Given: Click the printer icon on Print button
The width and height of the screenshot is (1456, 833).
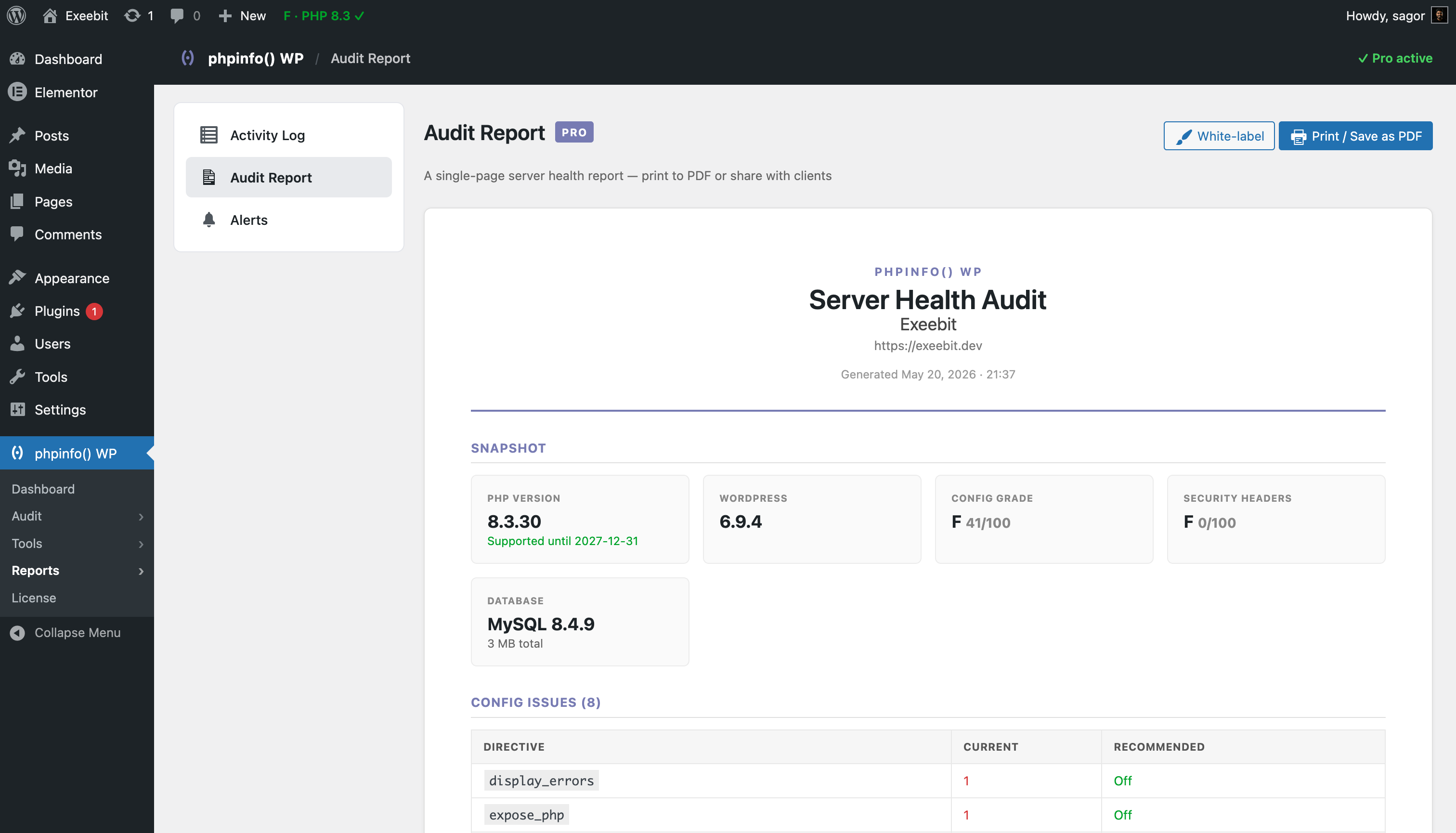Looking at the screenshot, I should click(x=1299, y=136).
